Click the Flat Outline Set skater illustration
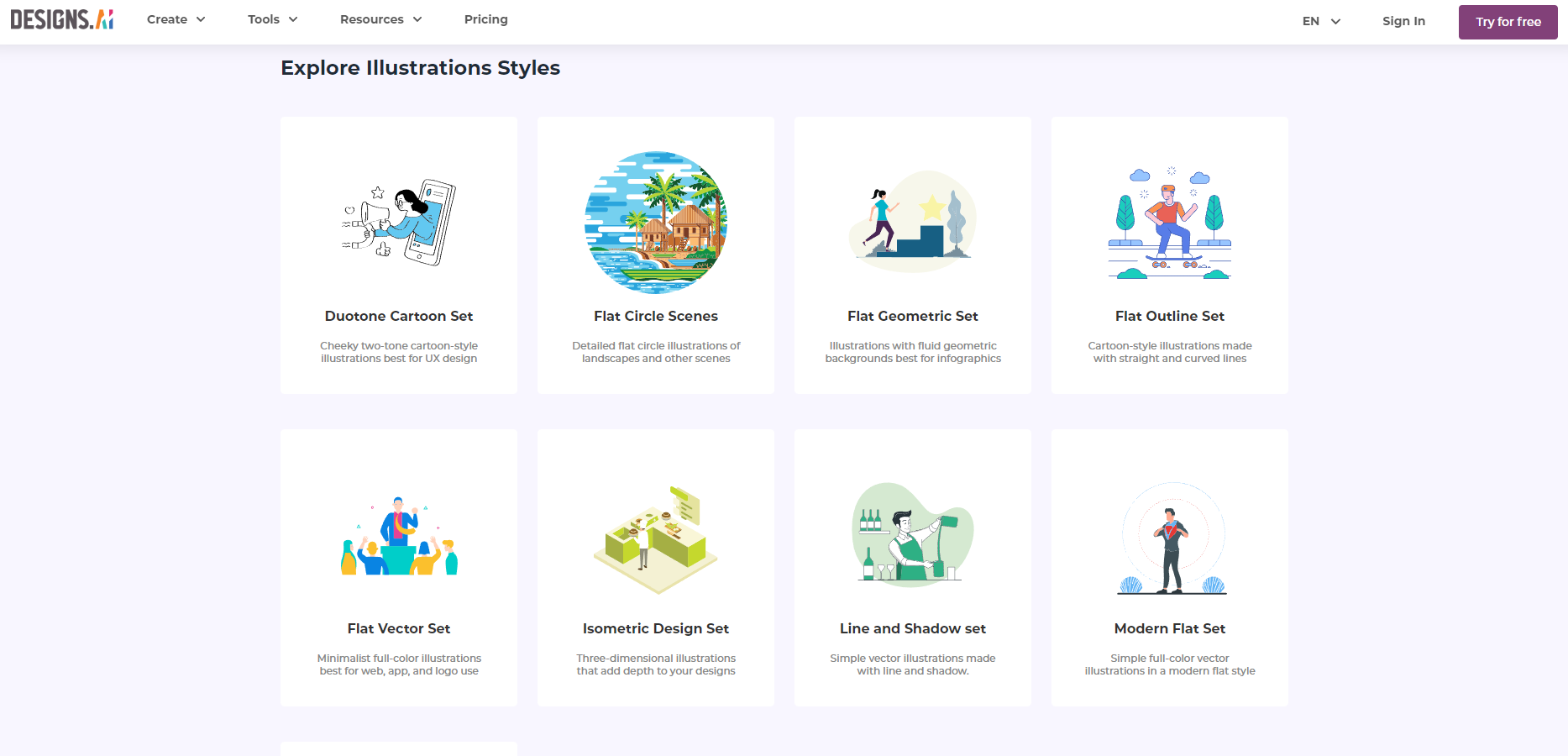The image size is (1568, 756). point(1169,222)
